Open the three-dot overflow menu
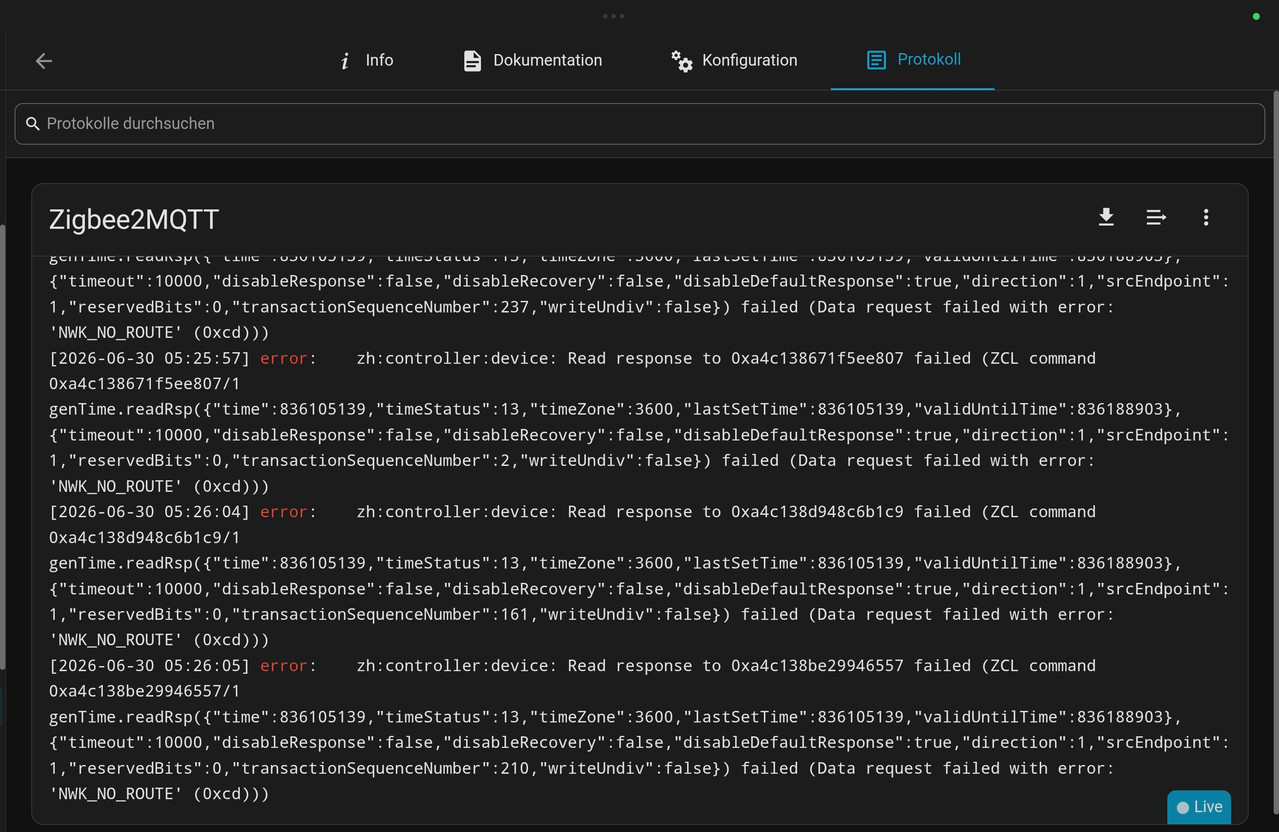Screen dimensions: 1279x832 tap(1206, 217)
